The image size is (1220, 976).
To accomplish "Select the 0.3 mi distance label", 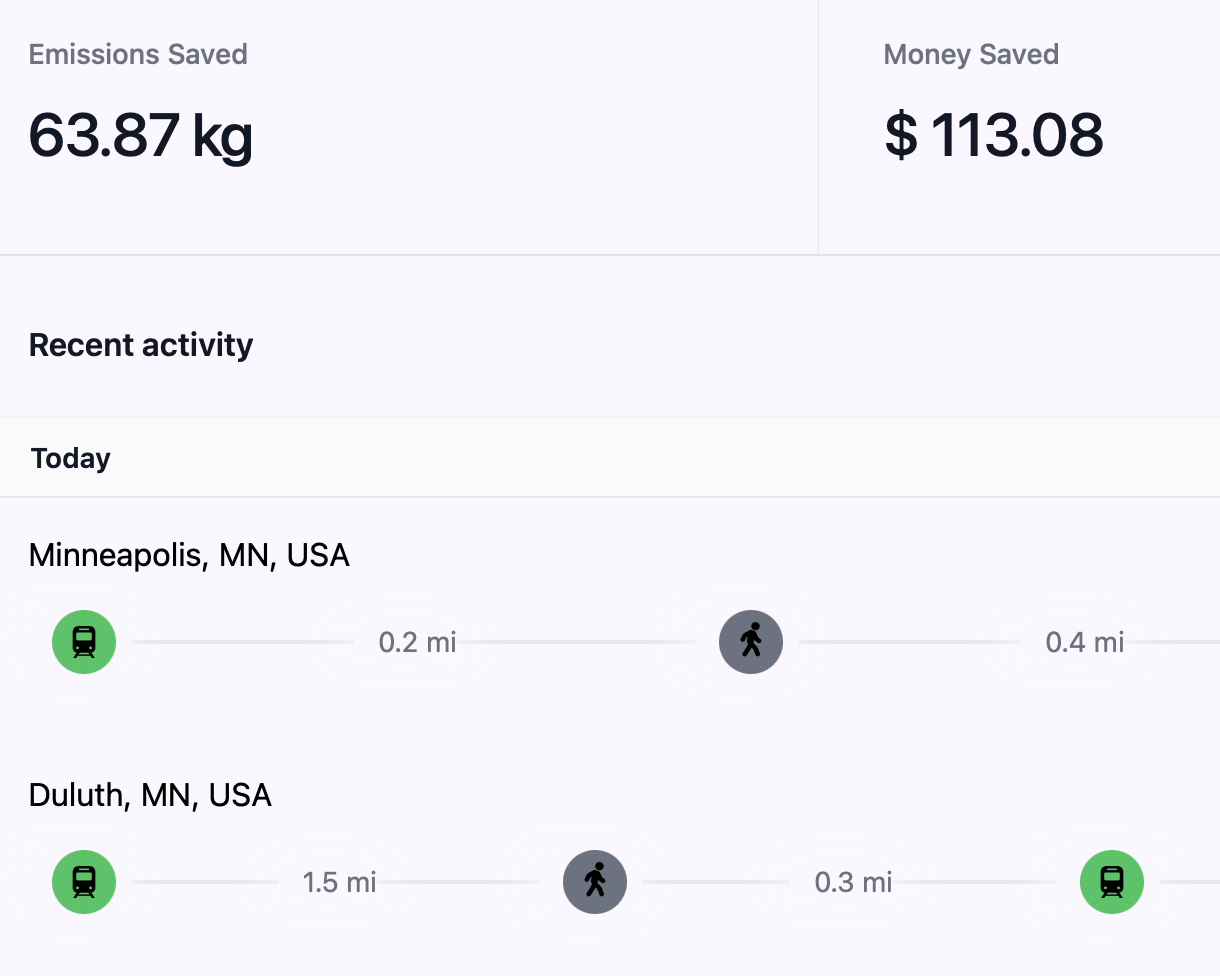I will [853, 882].
